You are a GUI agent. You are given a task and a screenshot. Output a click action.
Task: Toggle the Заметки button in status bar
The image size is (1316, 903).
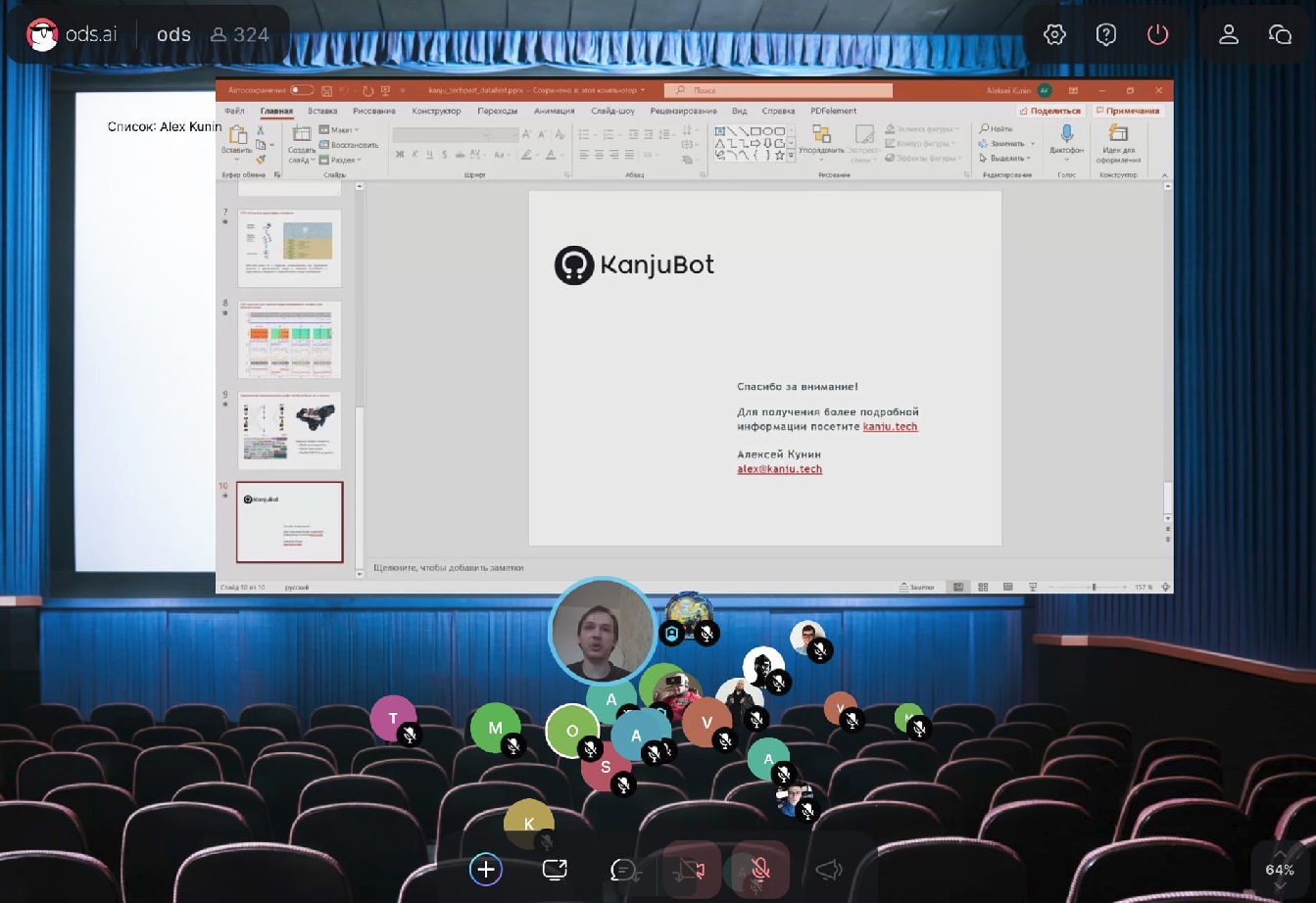pos(916,587)
